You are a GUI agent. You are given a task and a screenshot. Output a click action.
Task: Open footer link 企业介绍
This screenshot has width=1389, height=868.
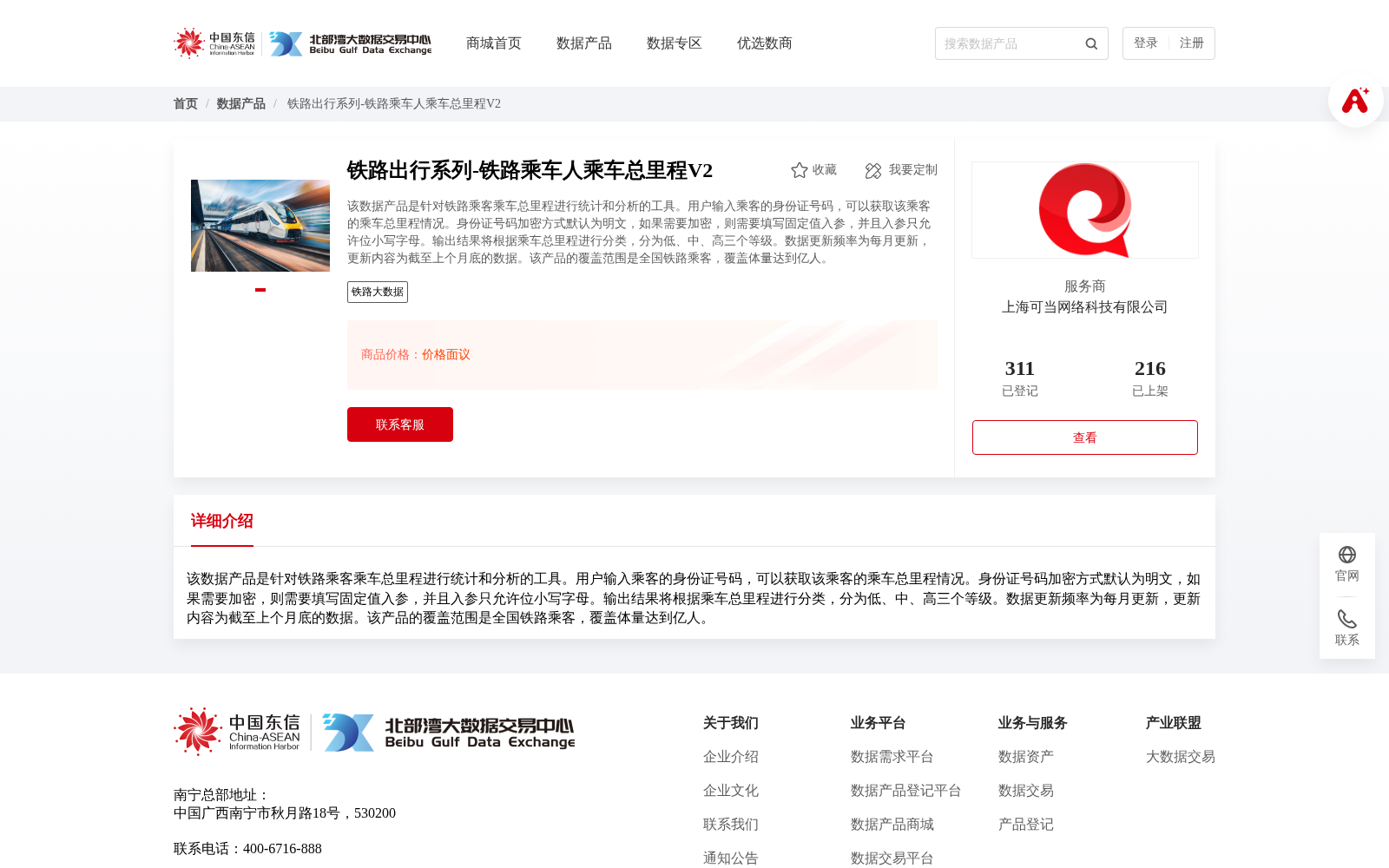click(x=731, y=757)
